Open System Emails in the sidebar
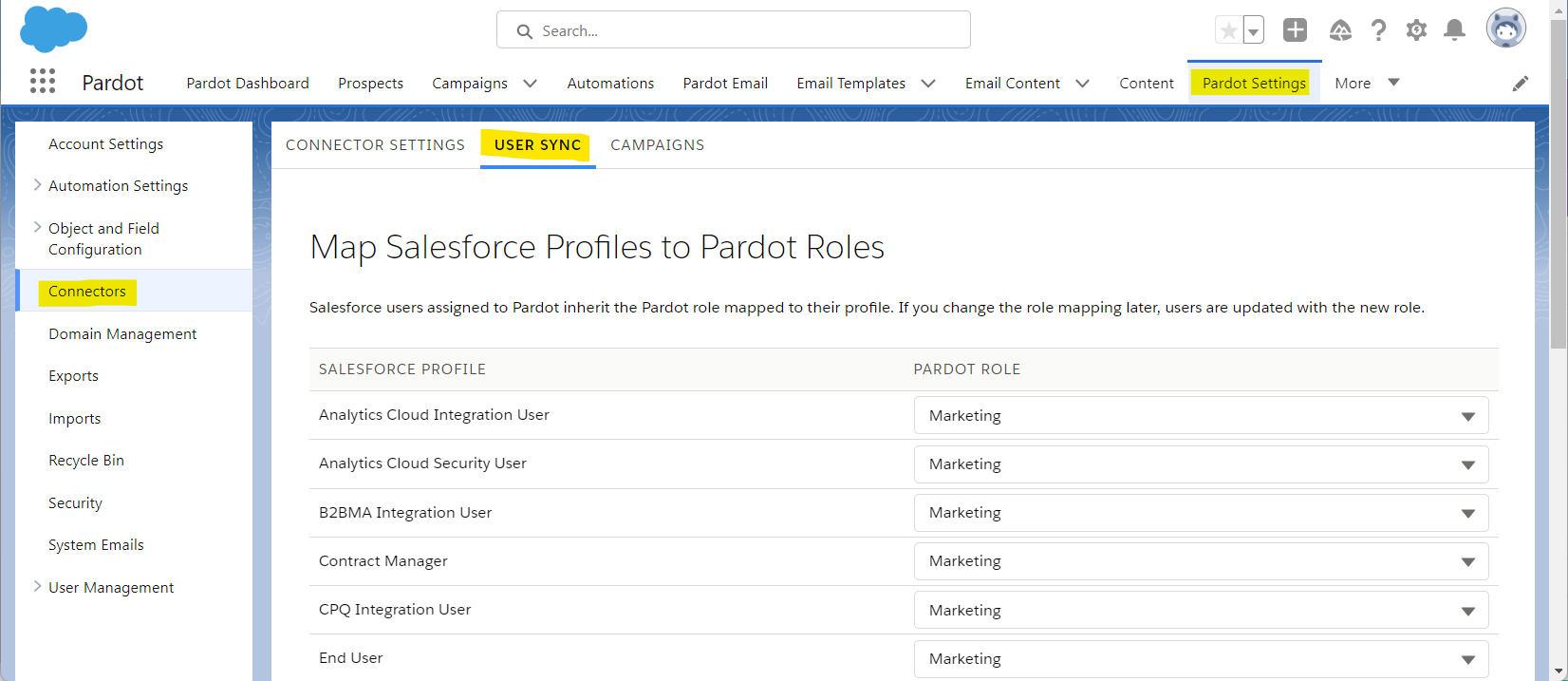The image size is (1568, 681). tap(97, 545)
